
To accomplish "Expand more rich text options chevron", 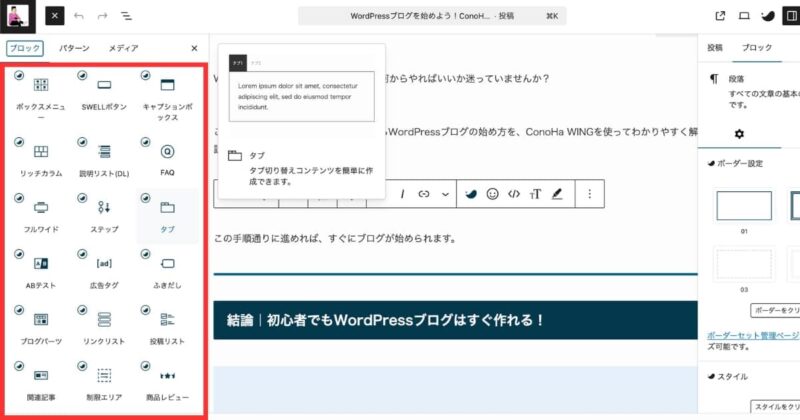I will coord(445,194).
